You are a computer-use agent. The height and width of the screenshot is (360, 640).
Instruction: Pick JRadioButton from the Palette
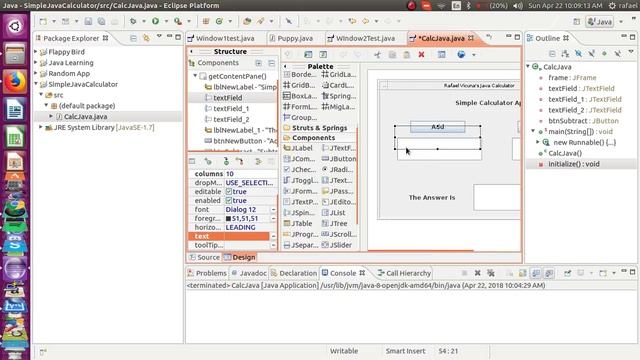pyautogui.click(x=338, y=169)
